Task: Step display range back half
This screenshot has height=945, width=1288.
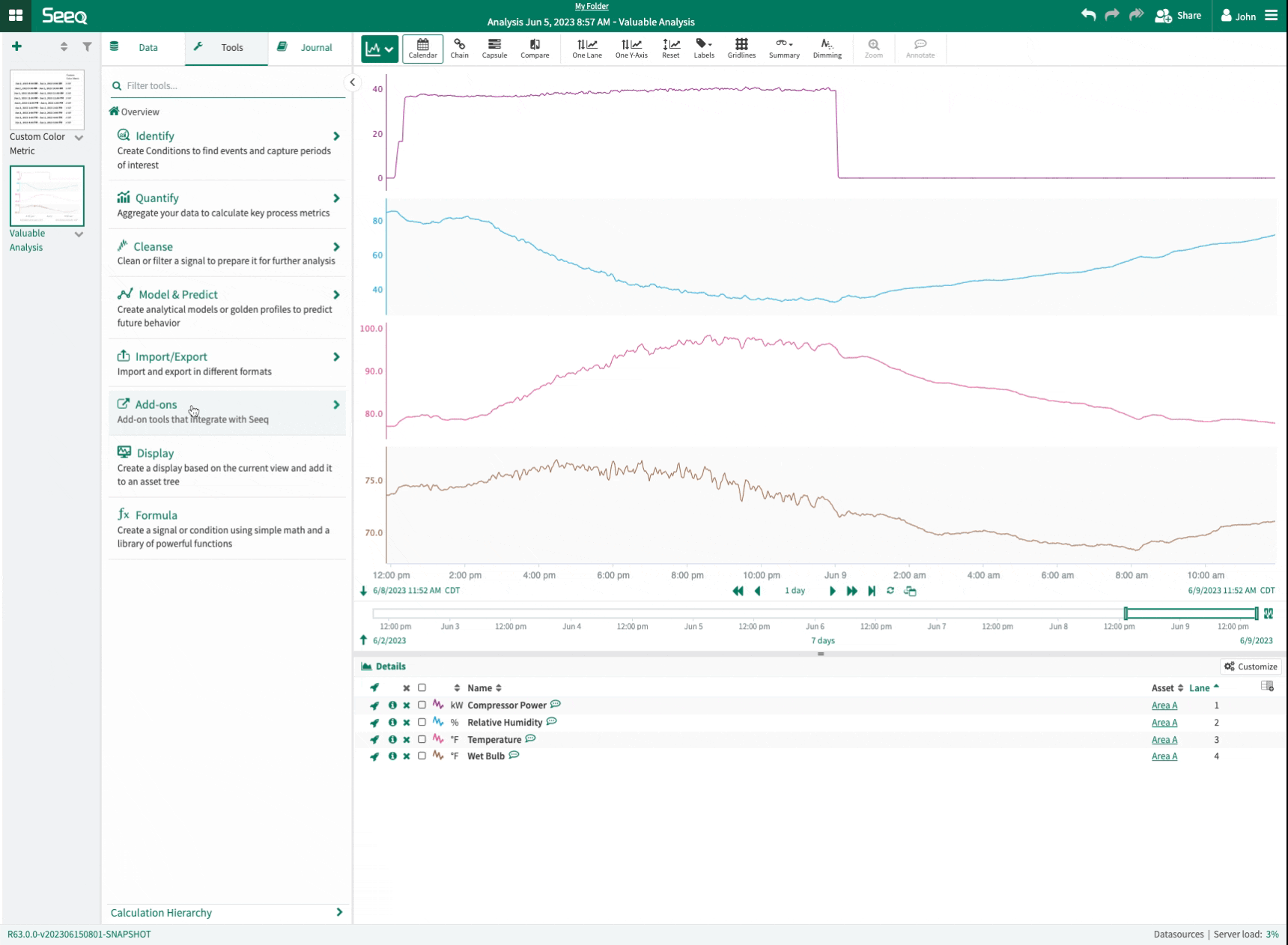Action: pos(758,591)
